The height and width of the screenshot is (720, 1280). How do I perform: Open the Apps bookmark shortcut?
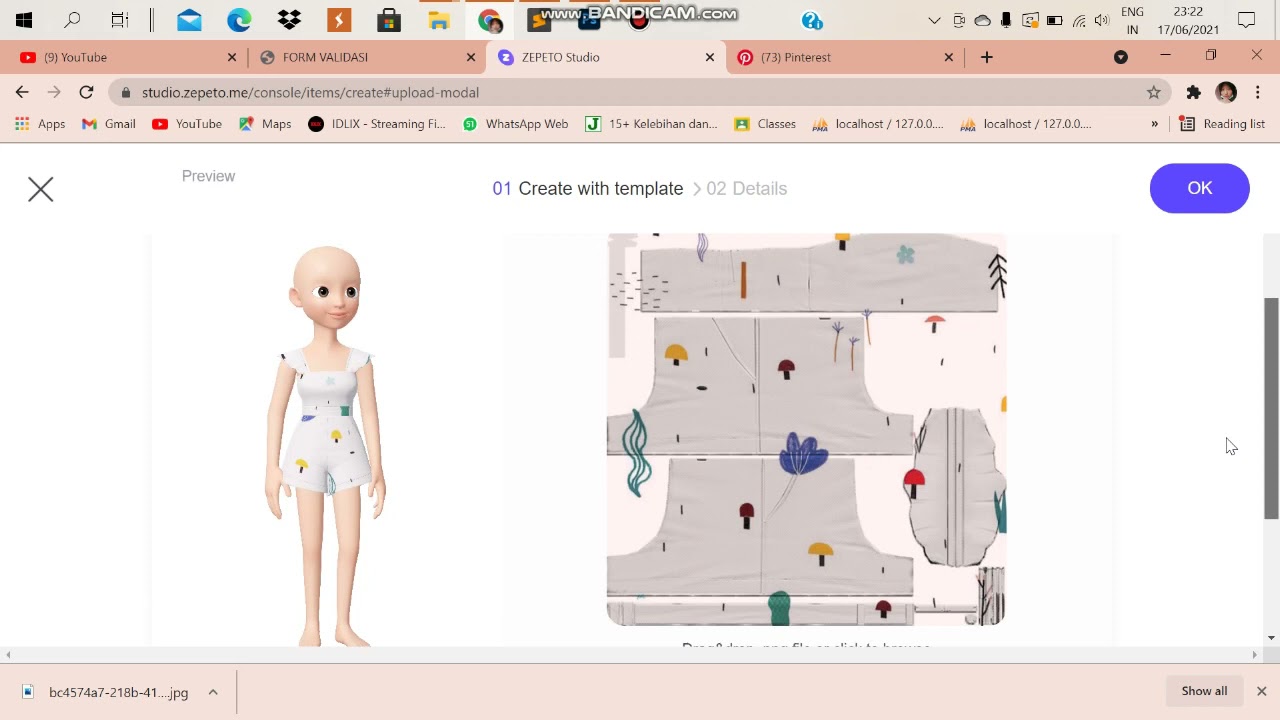point(40,124)
